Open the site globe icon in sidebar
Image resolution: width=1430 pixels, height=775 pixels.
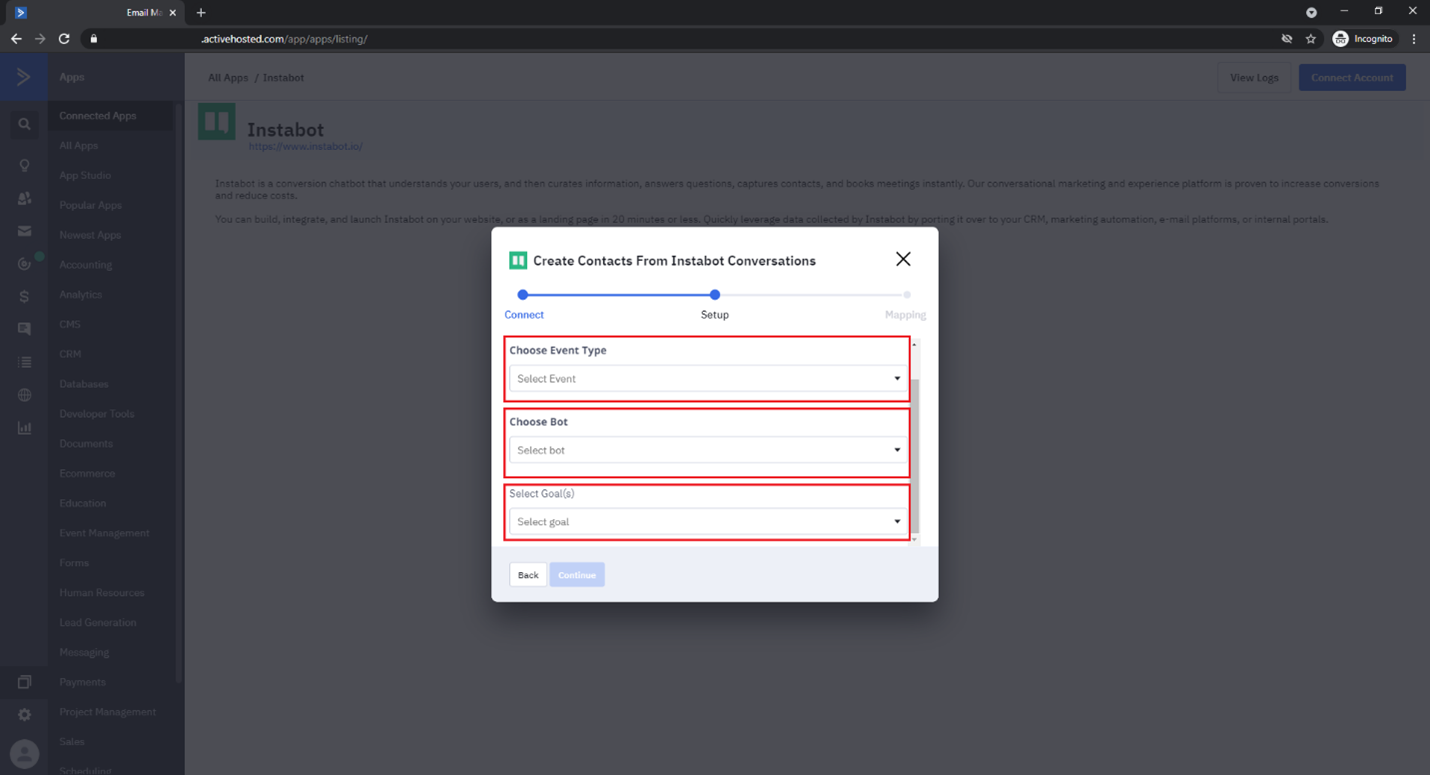tap(24, 395)
